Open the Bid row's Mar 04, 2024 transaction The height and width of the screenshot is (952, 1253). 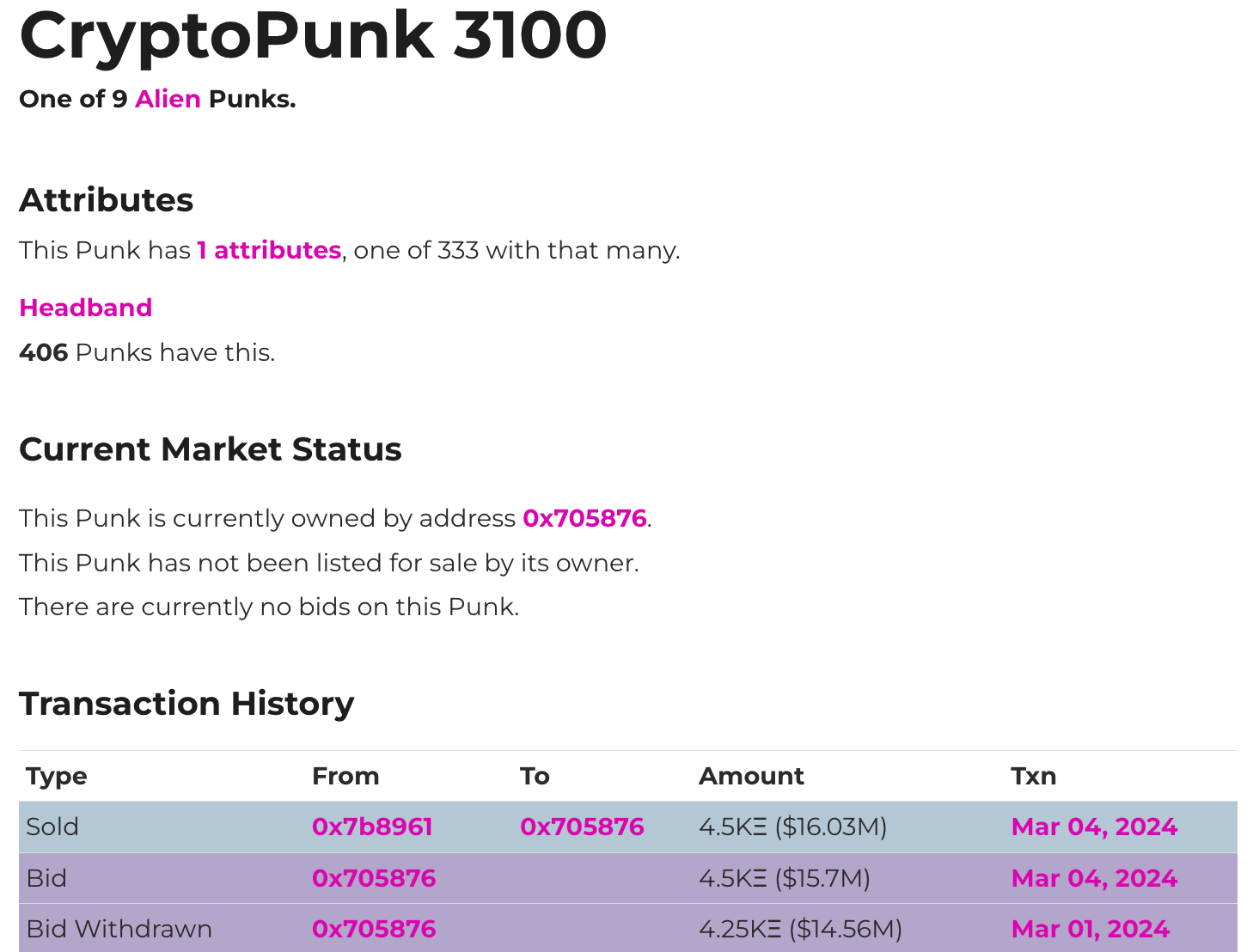[x=1094, y=878]
